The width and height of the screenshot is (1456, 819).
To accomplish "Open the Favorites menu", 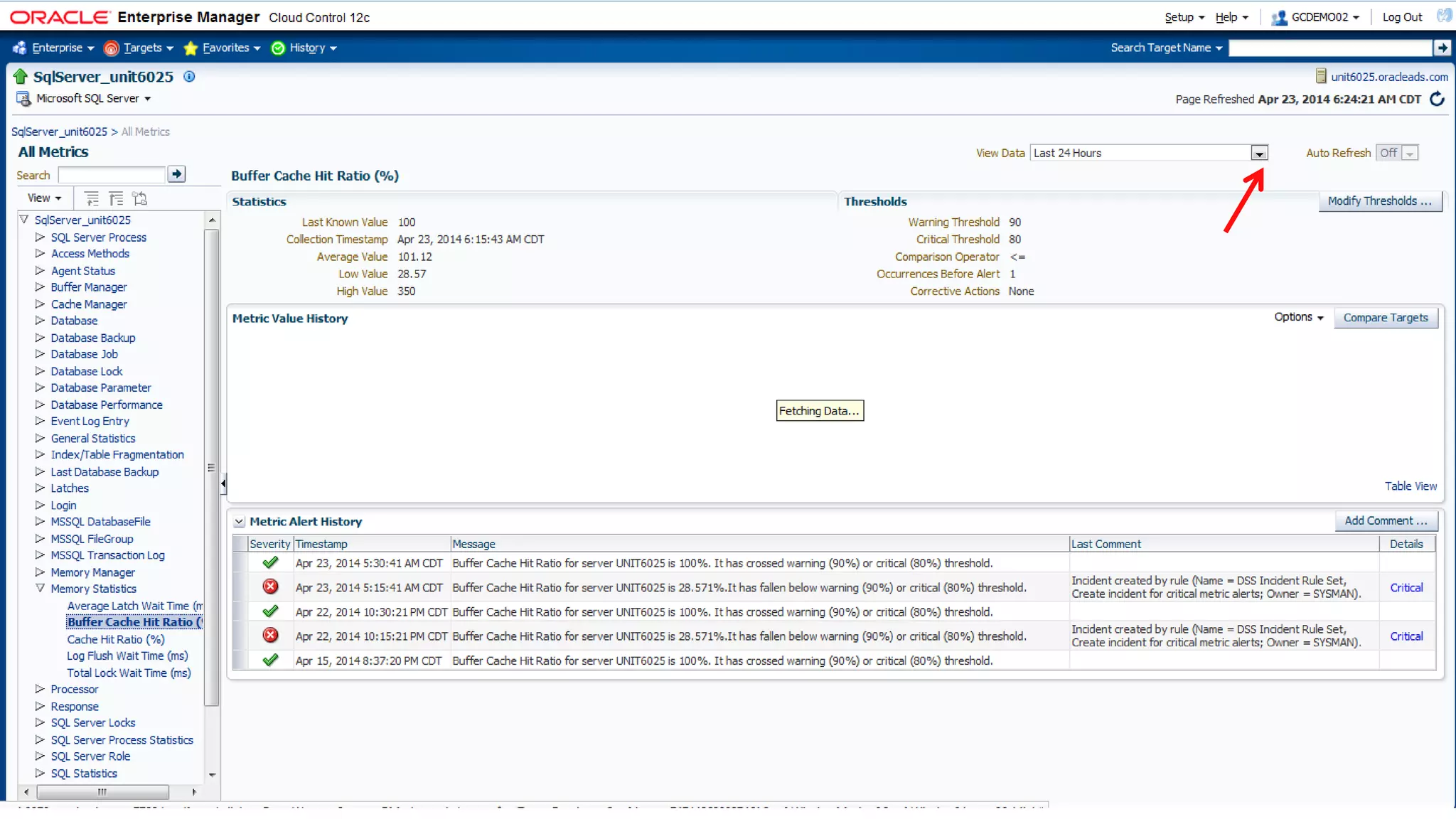I will 231,48.
